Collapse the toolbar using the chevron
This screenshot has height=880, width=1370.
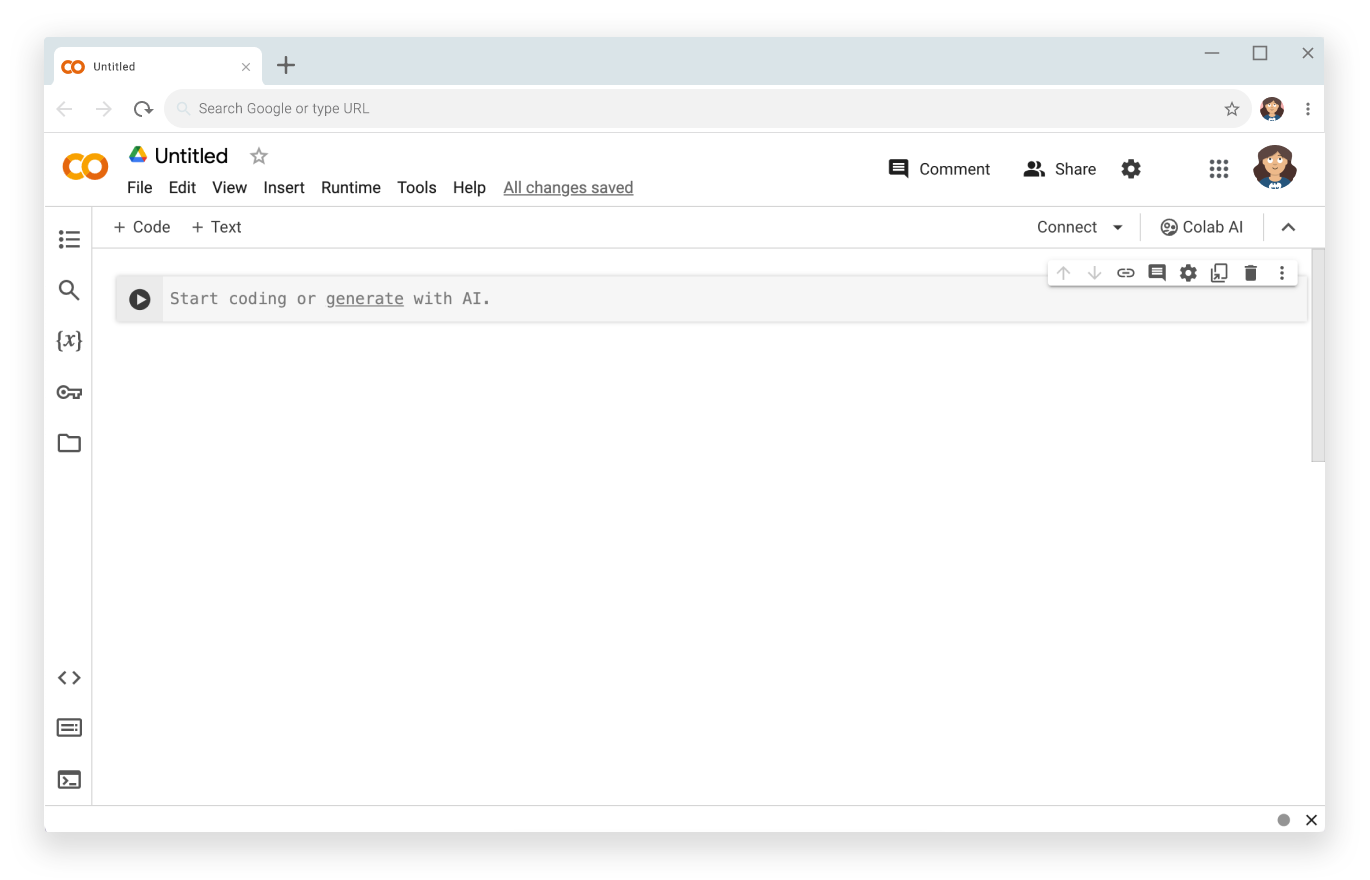coord(1288,227)
